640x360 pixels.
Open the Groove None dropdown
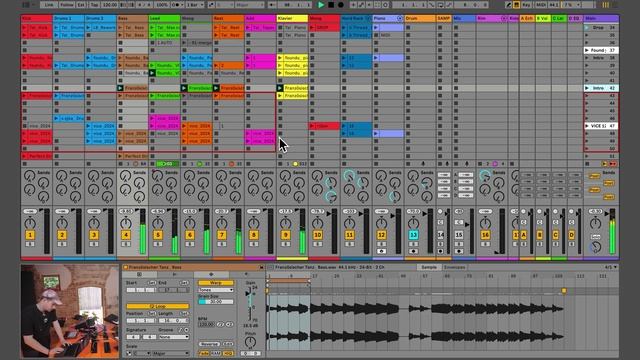(x=174, y=337)
